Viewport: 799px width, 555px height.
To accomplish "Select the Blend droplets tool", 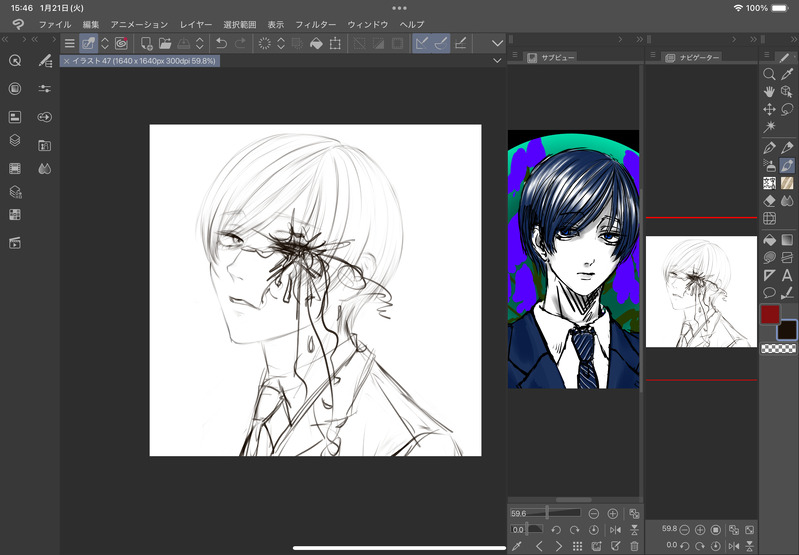I will [787, 201].
